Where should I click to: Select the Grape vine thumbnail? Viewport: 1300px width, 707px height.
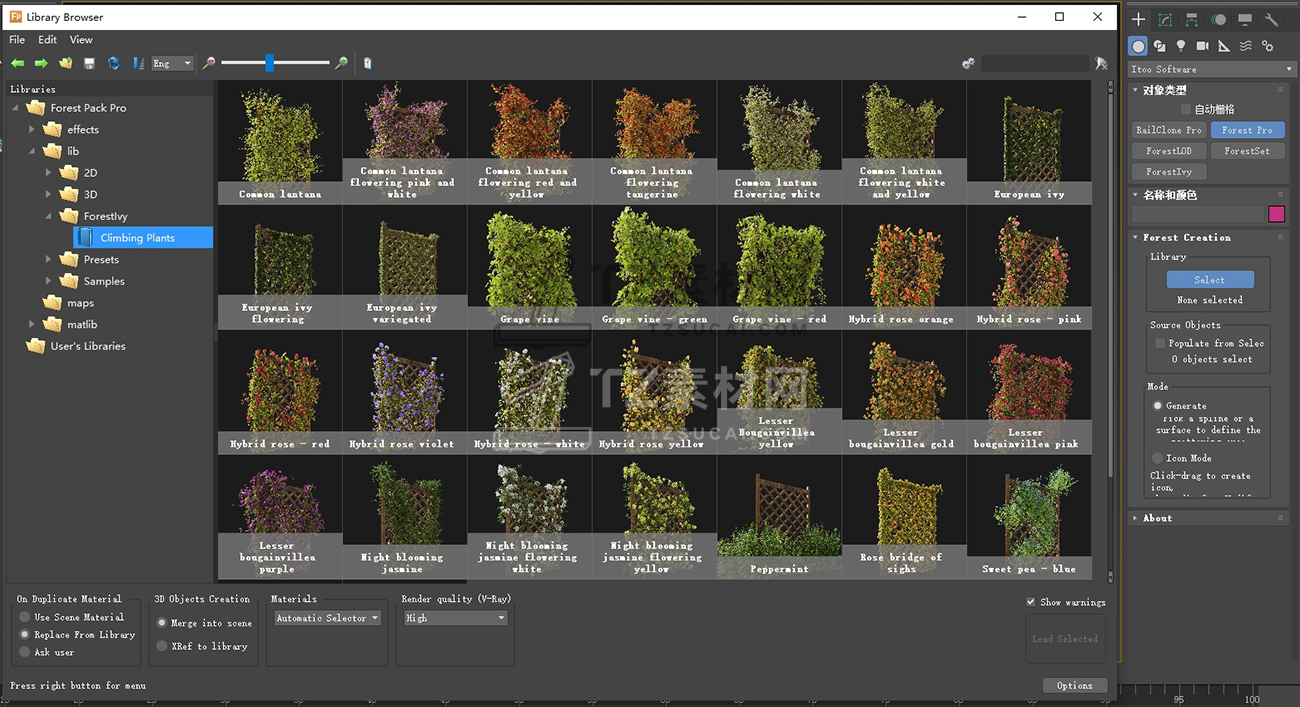tap(530, 268)
